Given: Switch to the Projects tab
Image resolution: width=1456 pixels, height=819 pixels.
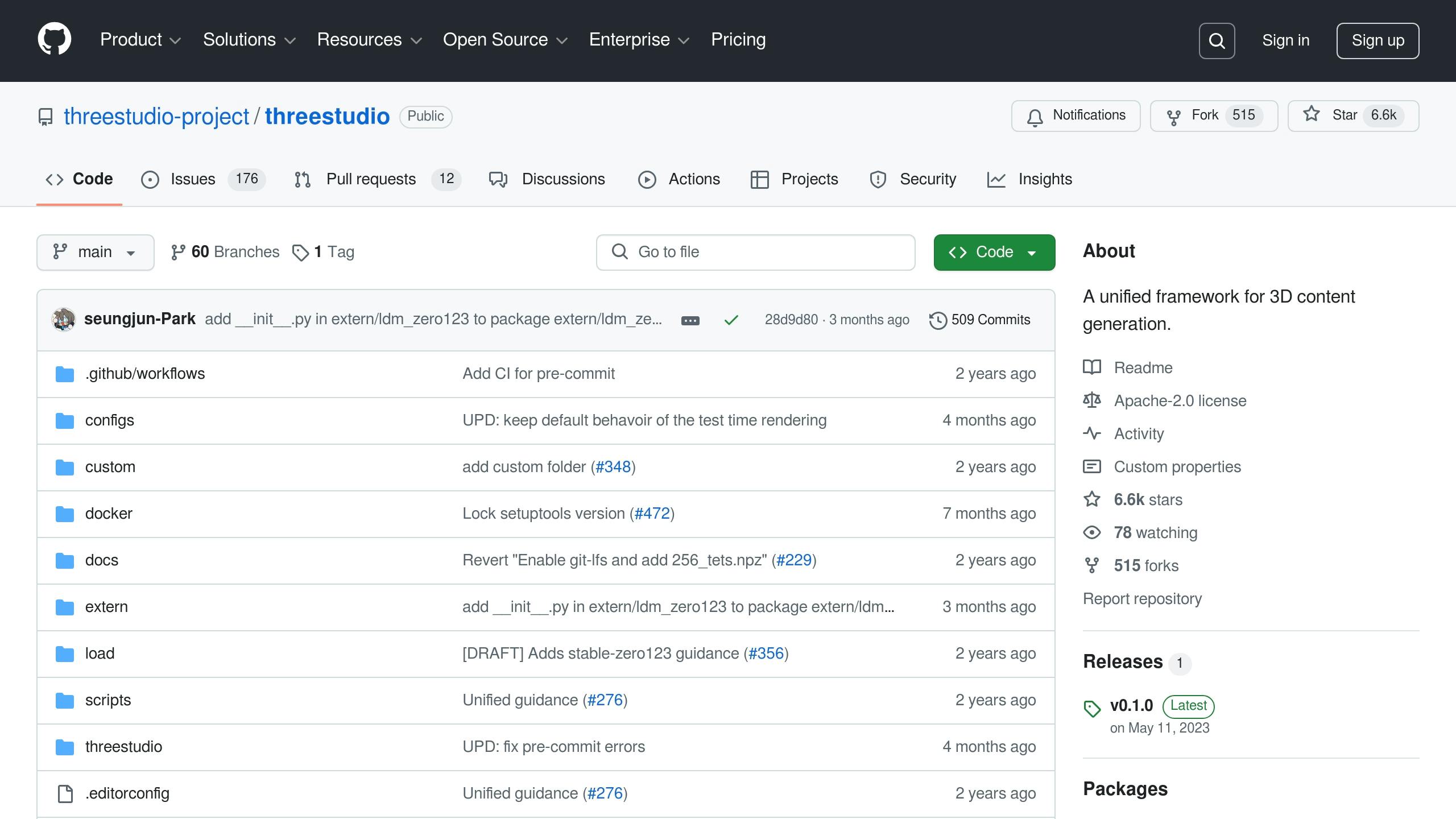Looking at the screenshot, I should coord(795,179).
